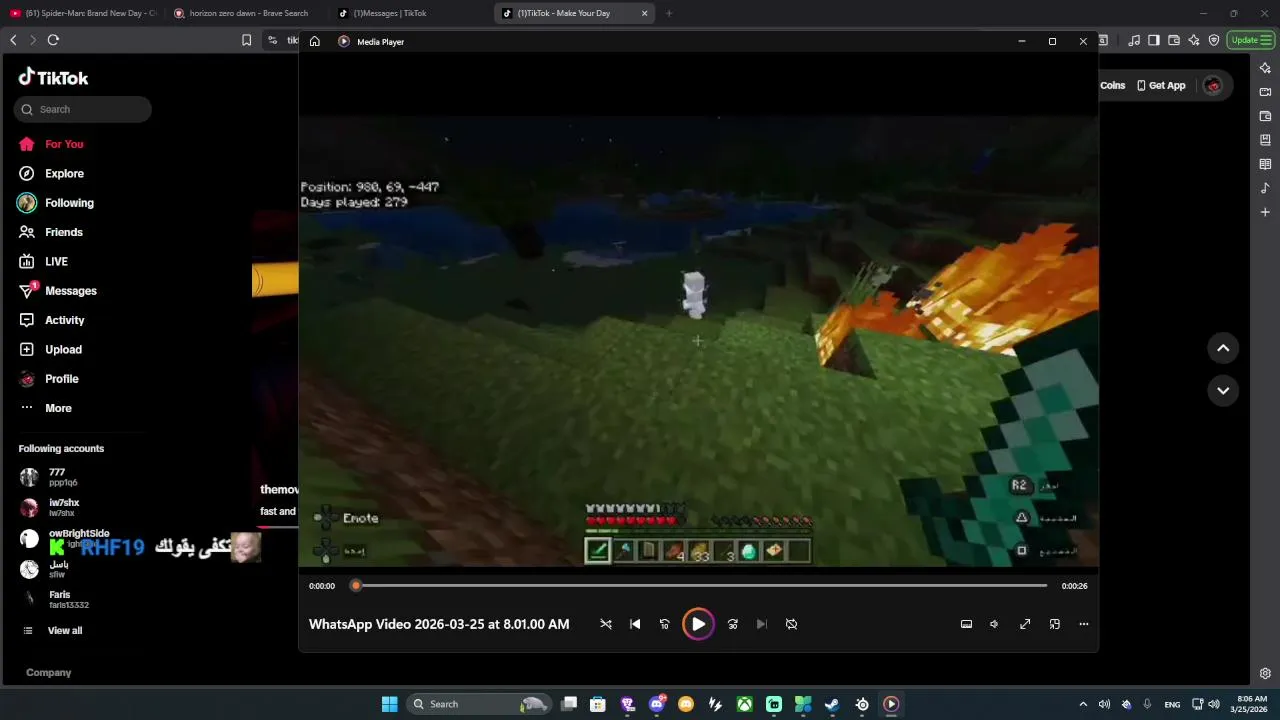
Task: Add item to Brave sidebar
Action: point(1265,212)
